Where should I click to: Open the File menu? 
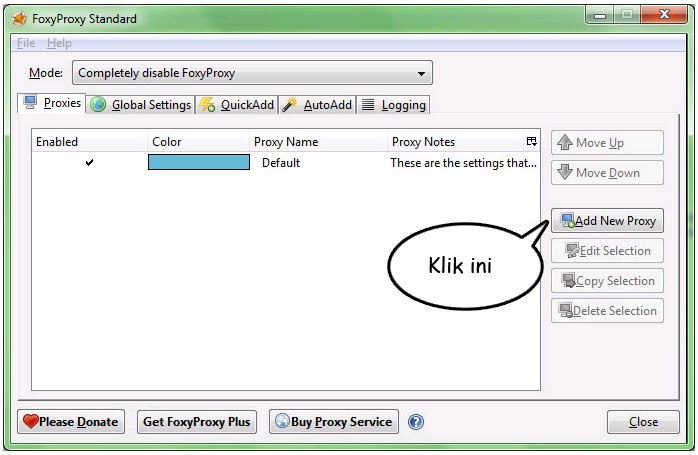[26, 43]
